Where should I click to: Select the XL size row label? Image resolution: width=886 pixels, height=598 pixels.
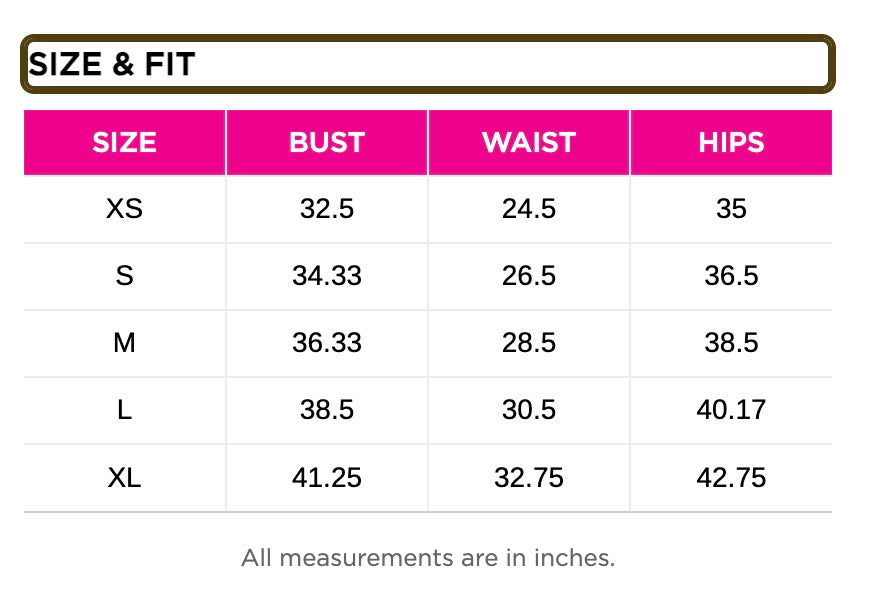coord(125,478)
